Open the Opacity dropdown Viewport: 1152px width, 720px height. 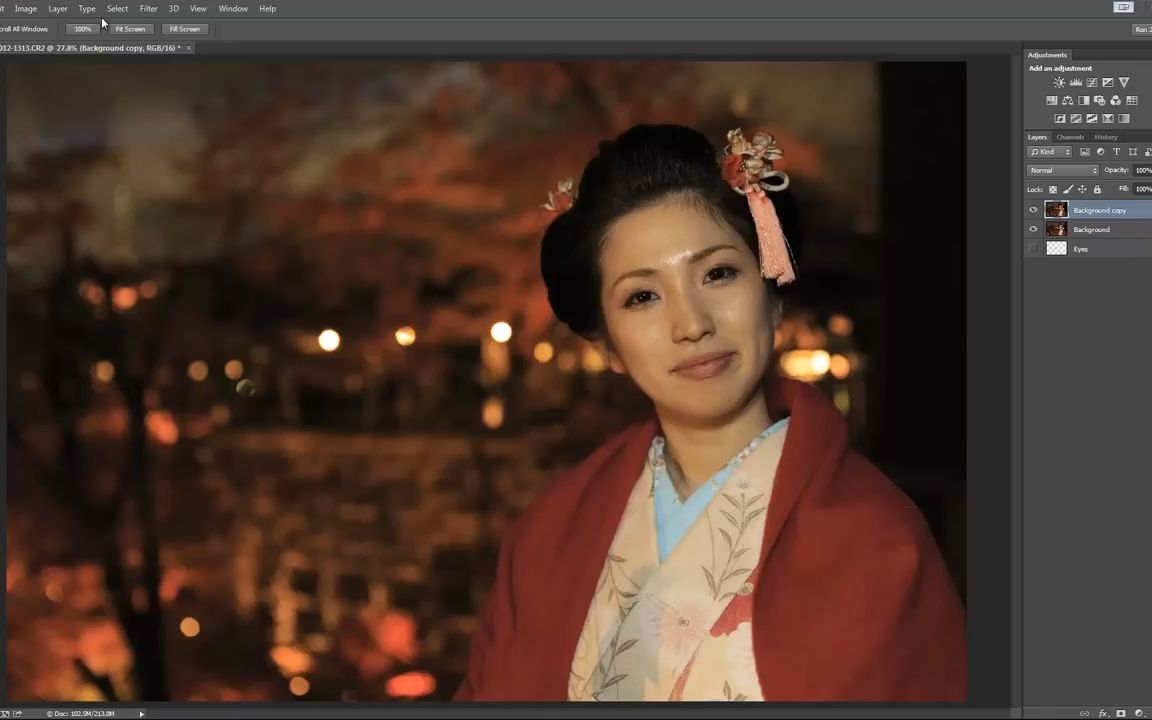[x=1143, y=170]
